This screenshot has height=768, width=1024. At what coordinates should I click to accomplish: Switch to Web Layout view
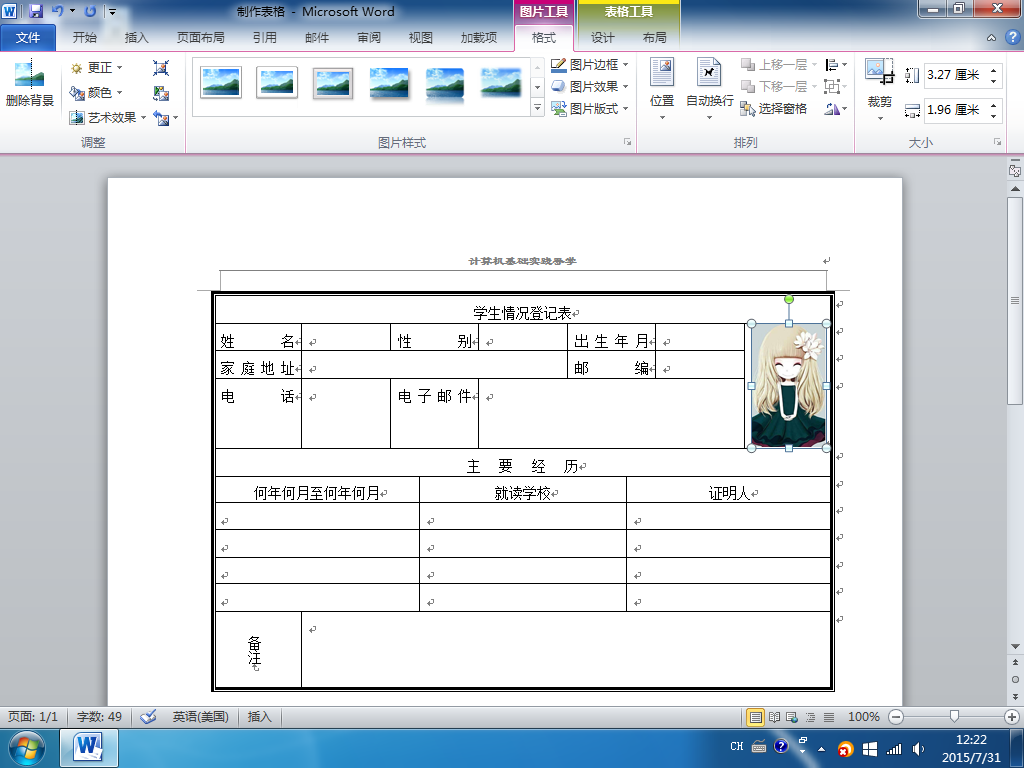point(792,717)
